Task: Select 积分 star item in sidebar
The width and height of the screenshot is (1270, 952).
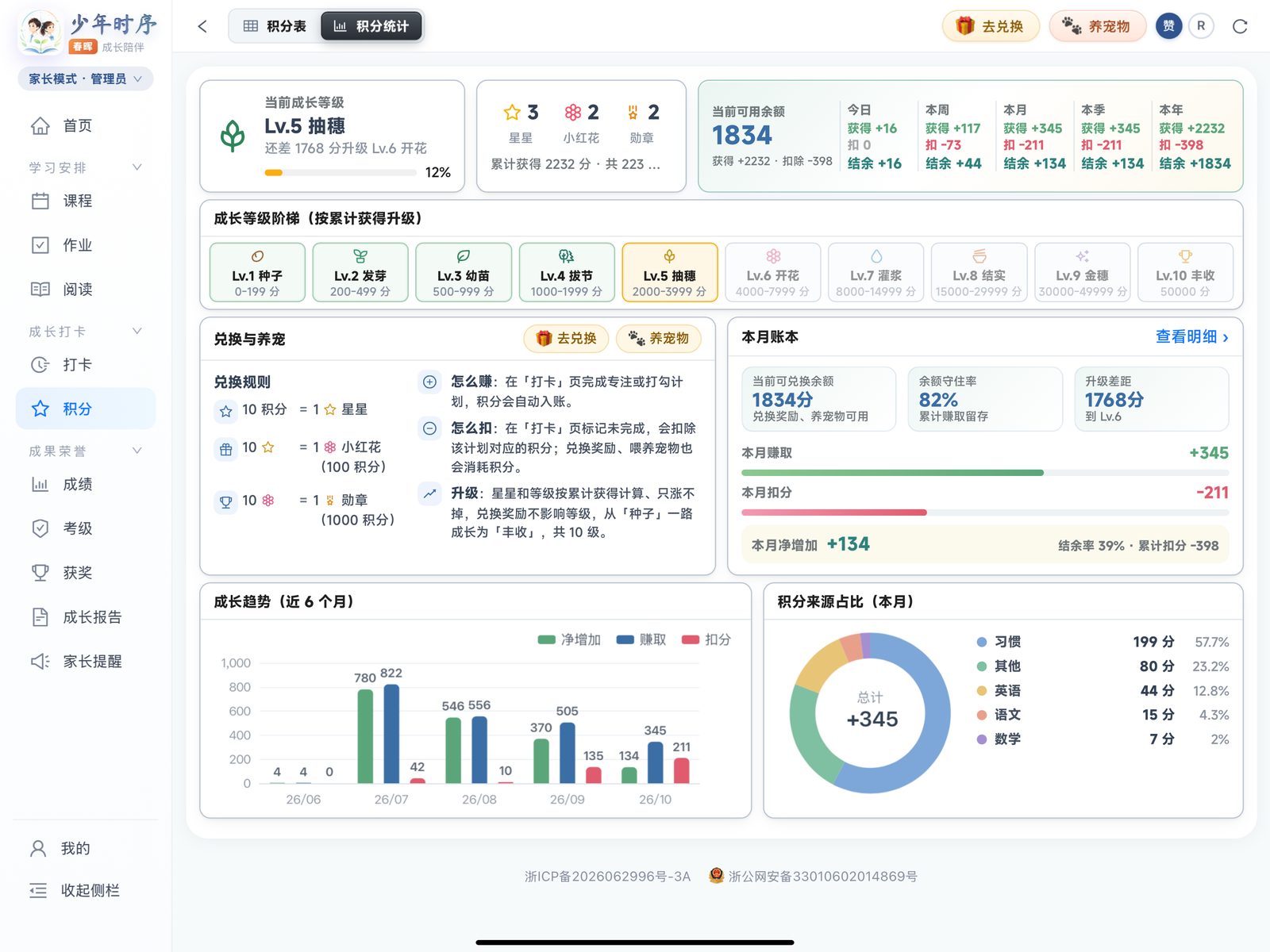Action: click(x=86, y=409)
